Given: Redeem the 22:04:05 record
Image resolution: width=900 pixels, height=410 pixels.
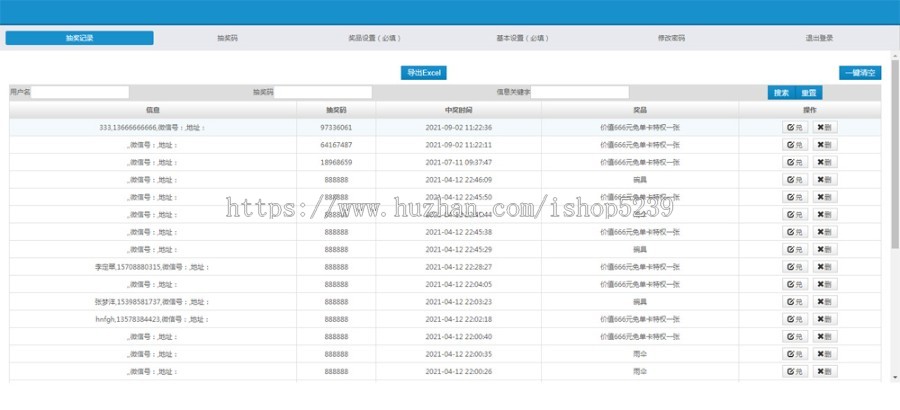Looking at the screenshot, I should tap(796, 284).
